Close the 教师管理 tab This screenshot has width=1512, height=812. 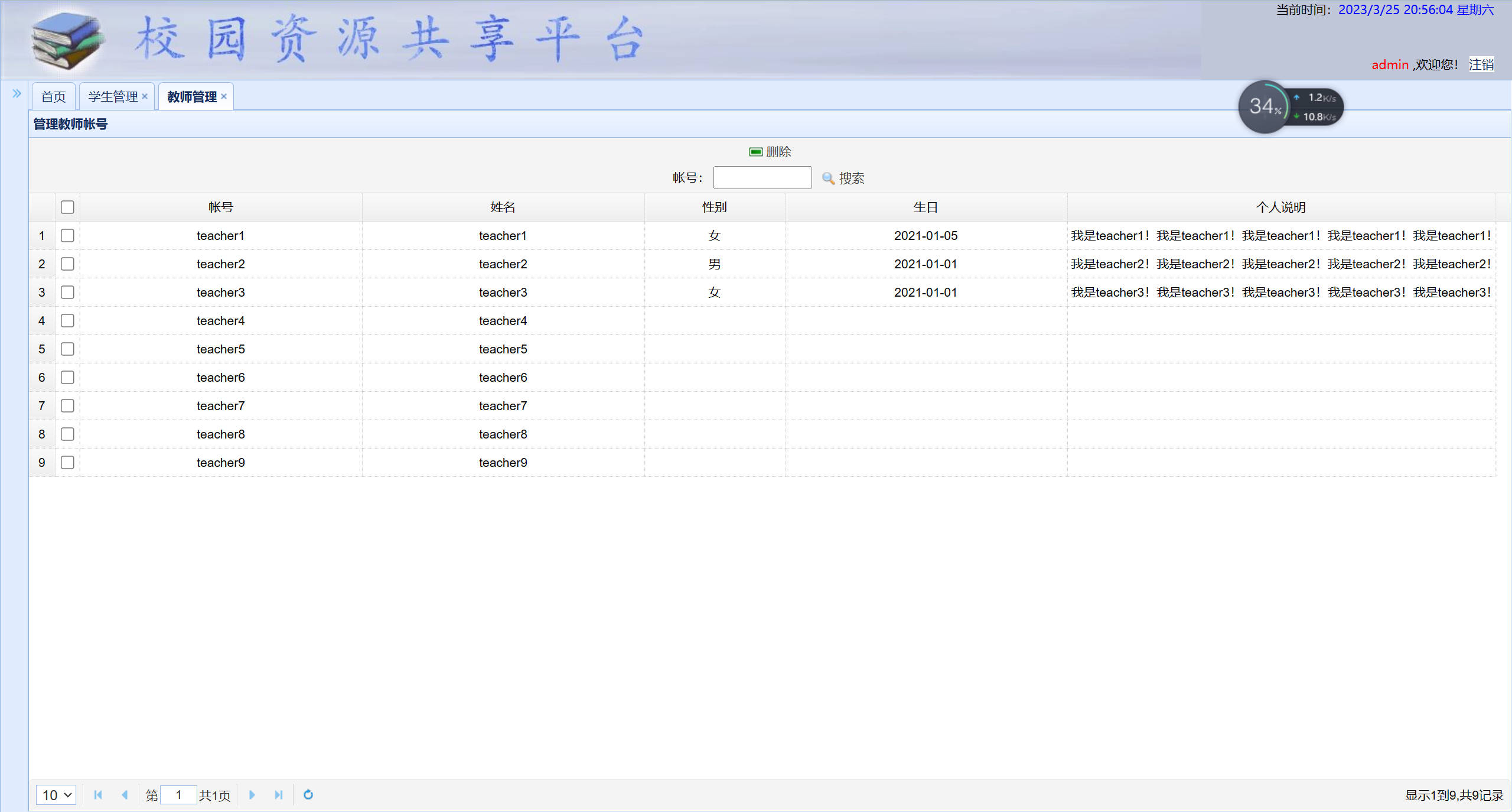pos(224,96)
